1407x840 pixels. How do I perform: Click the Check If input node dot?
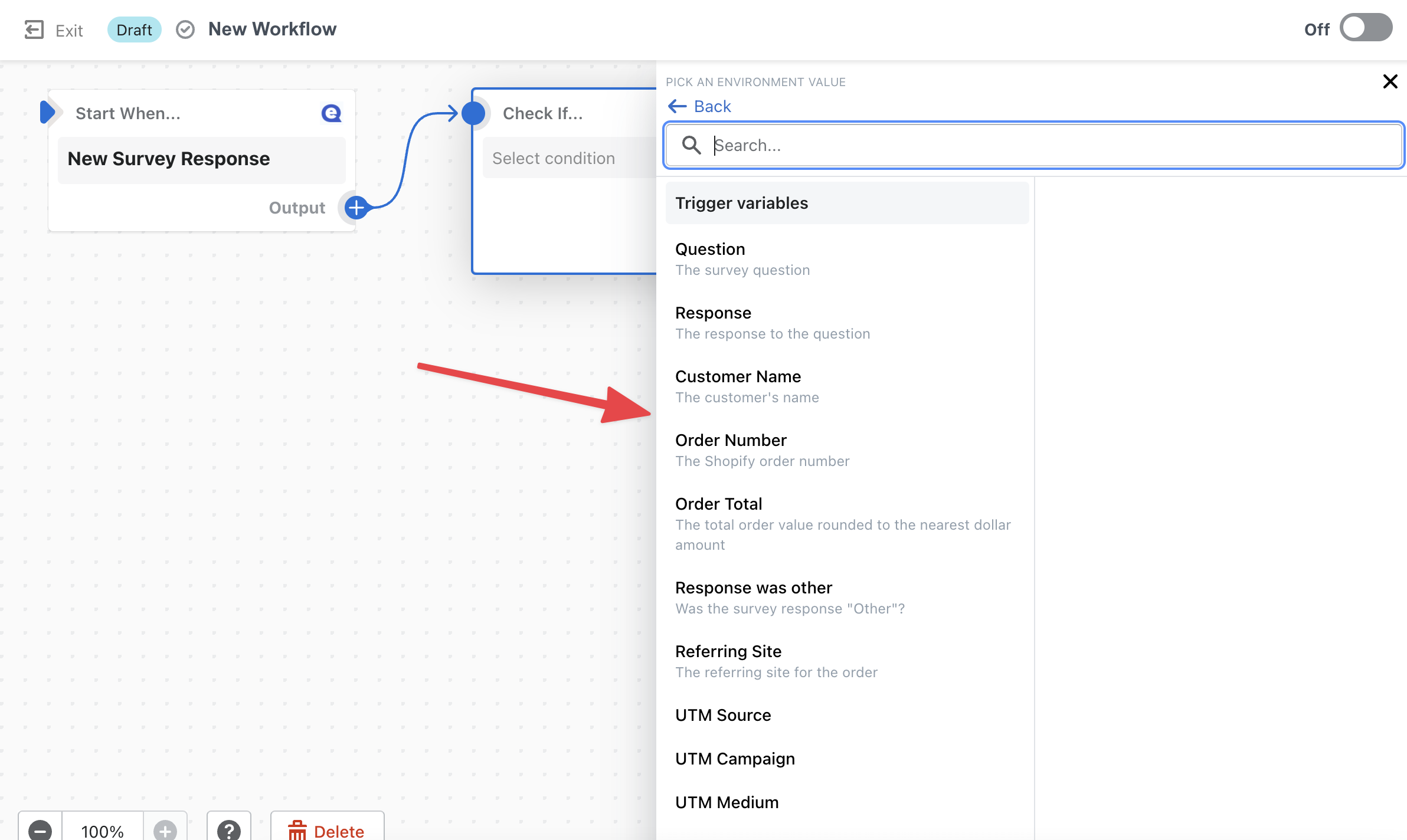coord(473,113)
